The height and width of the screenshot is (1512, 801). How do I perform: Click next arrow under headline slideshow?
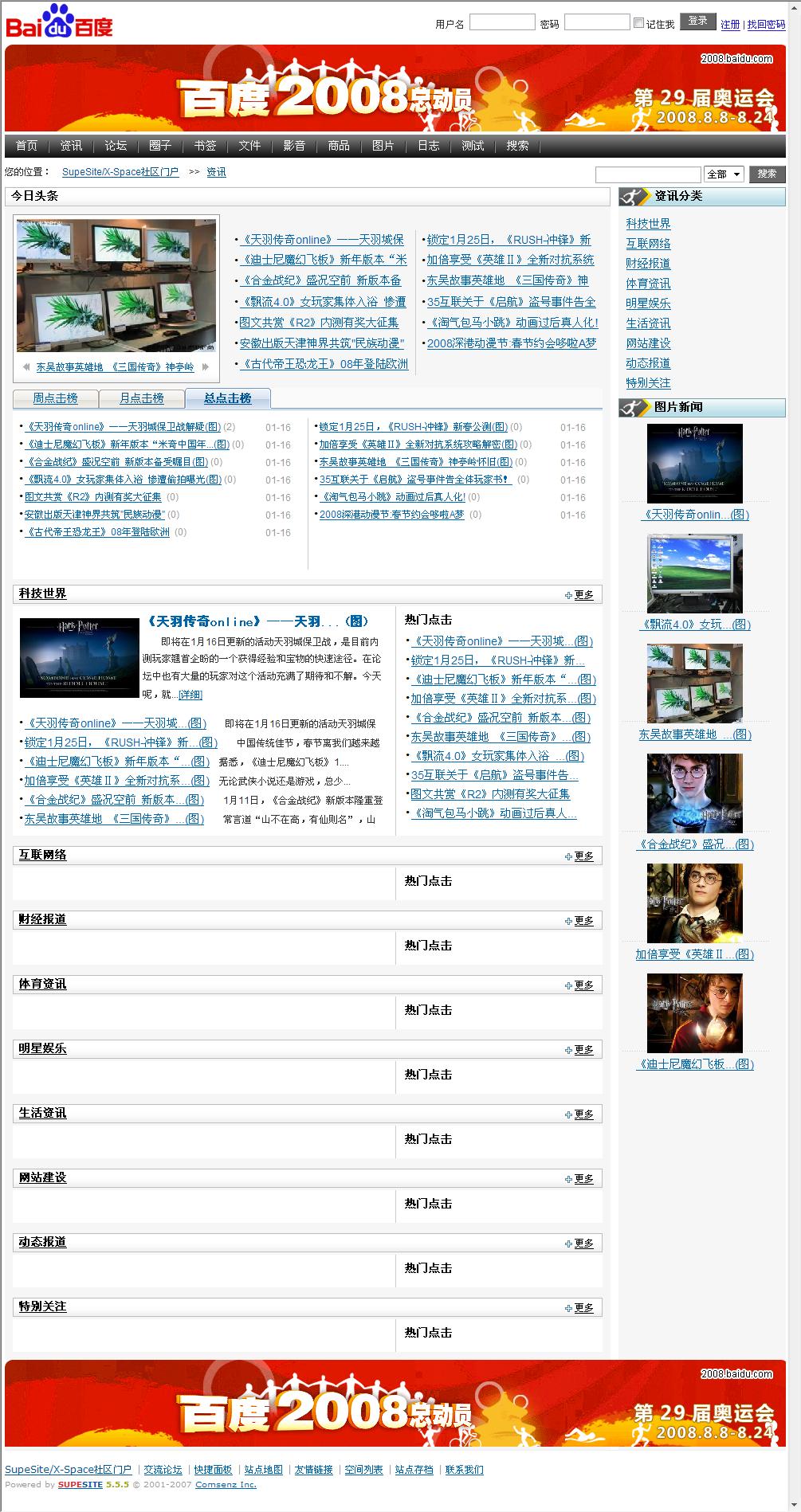pos(205,367)
